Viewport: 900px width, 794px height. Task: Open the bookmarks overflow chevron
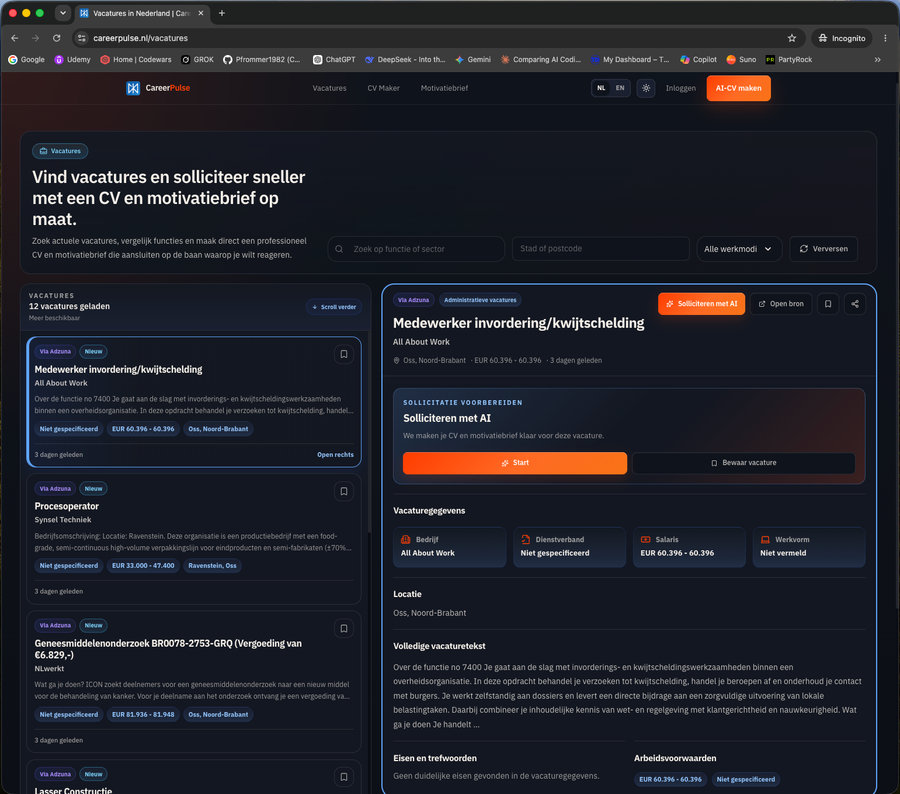(877, 59)
